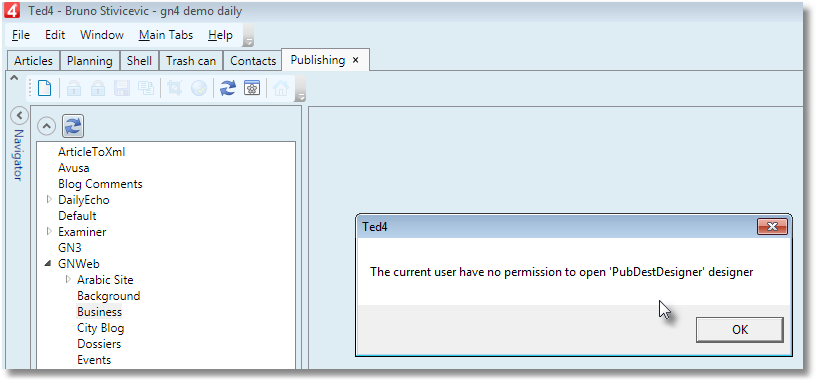Click the floppy disk Save icon
The width and height of the screenshot is (817, 383).
(x=122, y=89)
